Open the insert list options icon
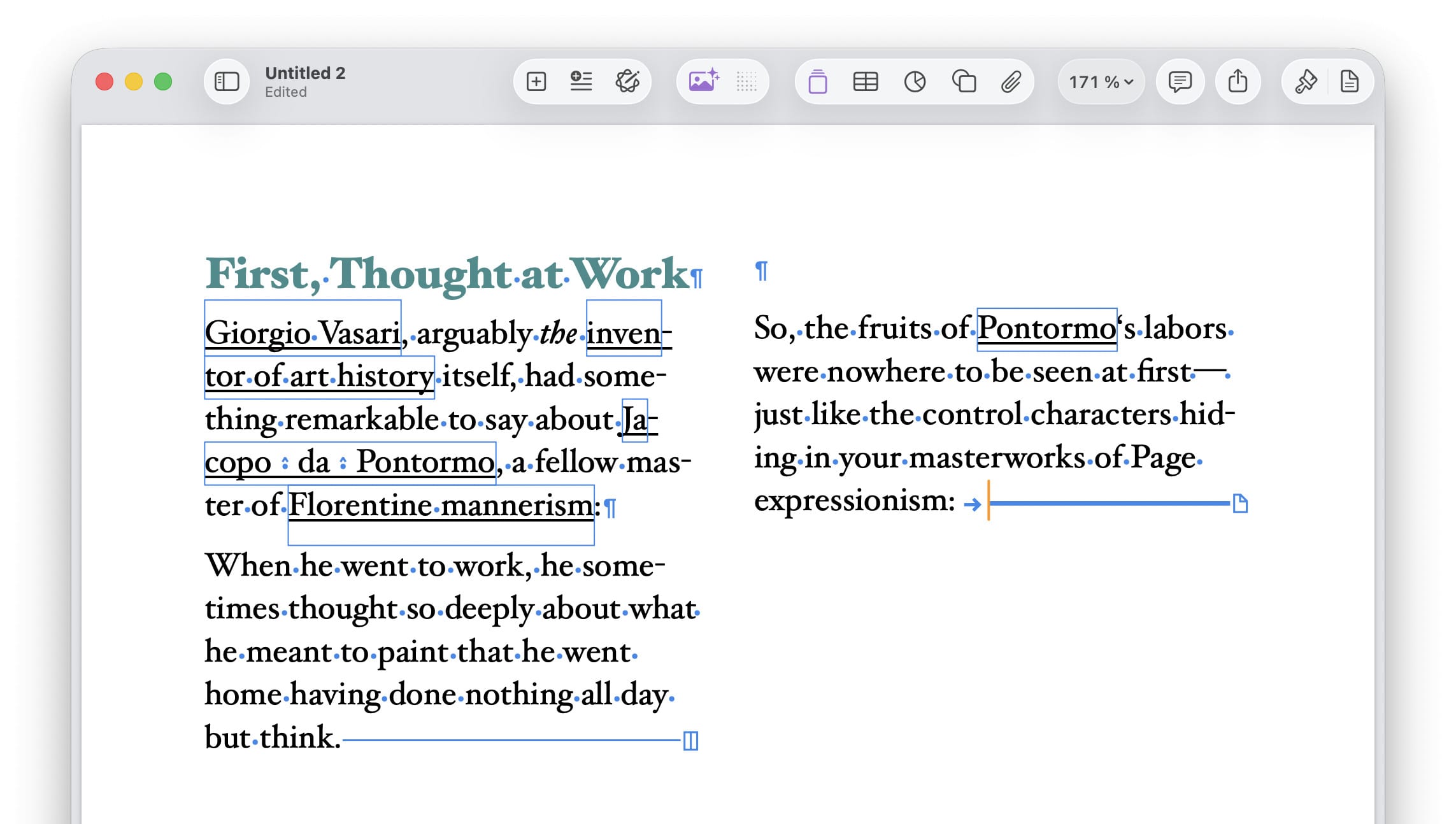 [x=581, y=82]
